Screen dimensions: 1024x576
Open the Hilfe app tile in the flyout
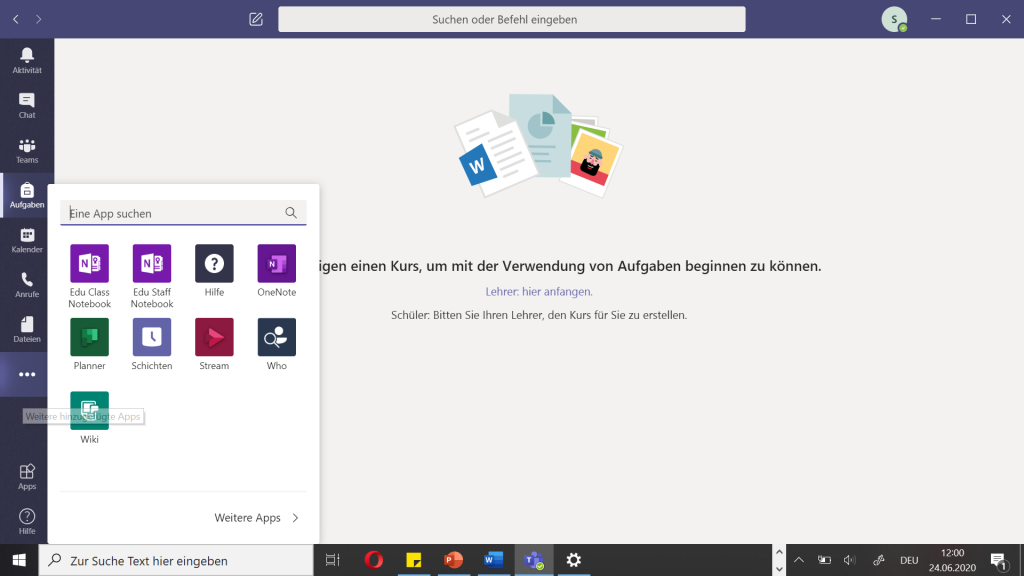click(x=214, y=270)
